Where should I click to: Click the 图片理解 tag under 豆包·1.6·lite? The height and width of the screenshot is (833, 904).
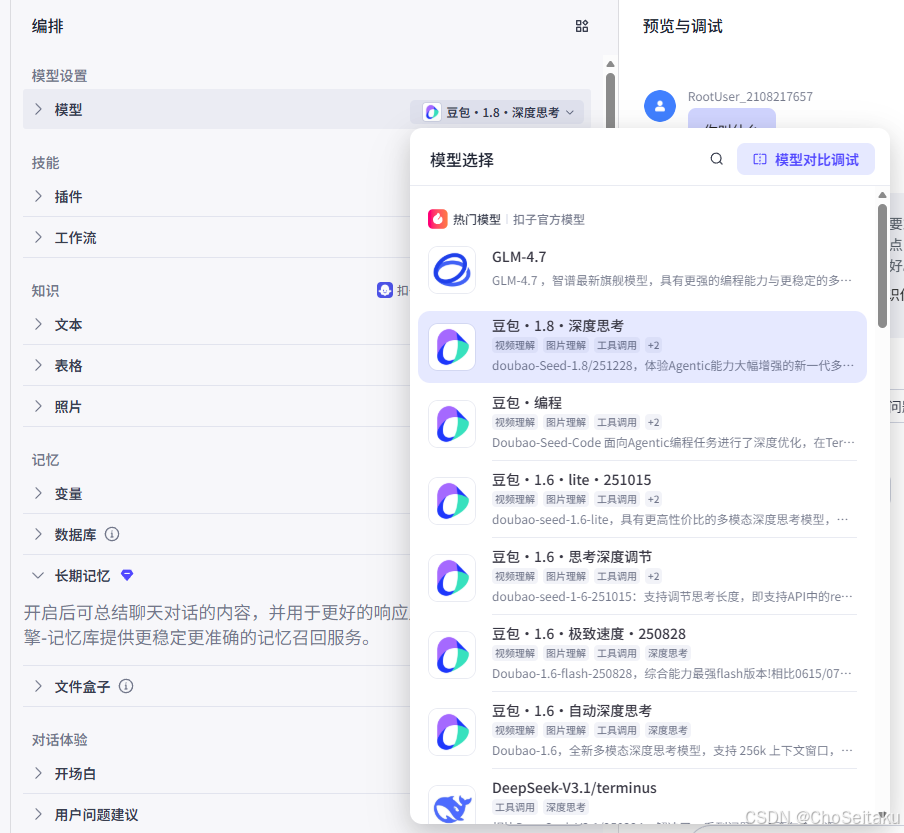pyautogui.click(x=566, y=499)
